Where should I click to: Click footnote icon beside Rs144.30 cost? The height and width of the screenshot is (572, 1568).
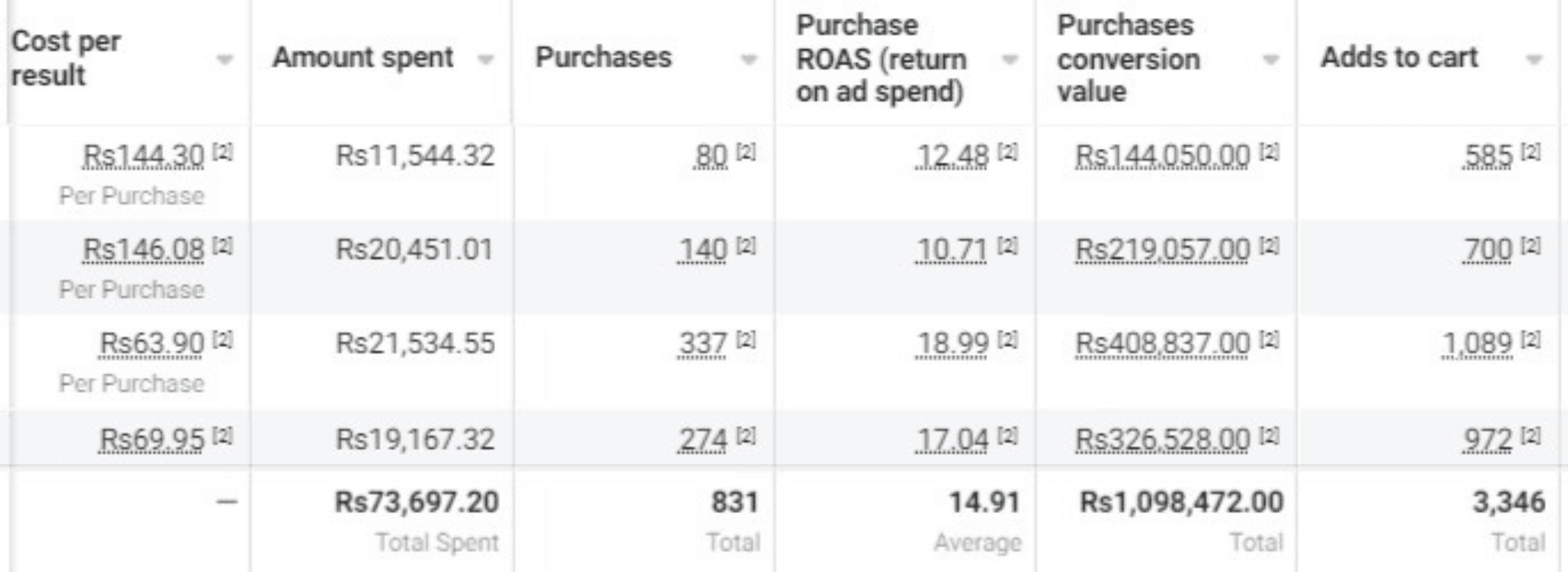[x=223, y=151]
